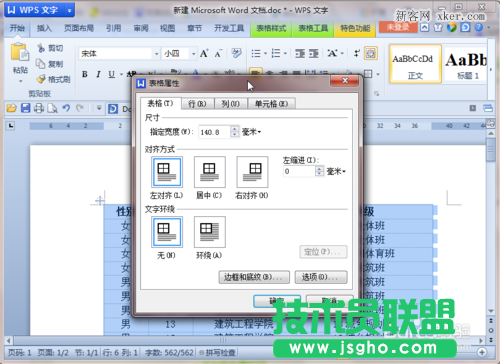Screen dimensions: 500x364
Task: Increase font size with the A+ icon
Action: pos(204,53)
